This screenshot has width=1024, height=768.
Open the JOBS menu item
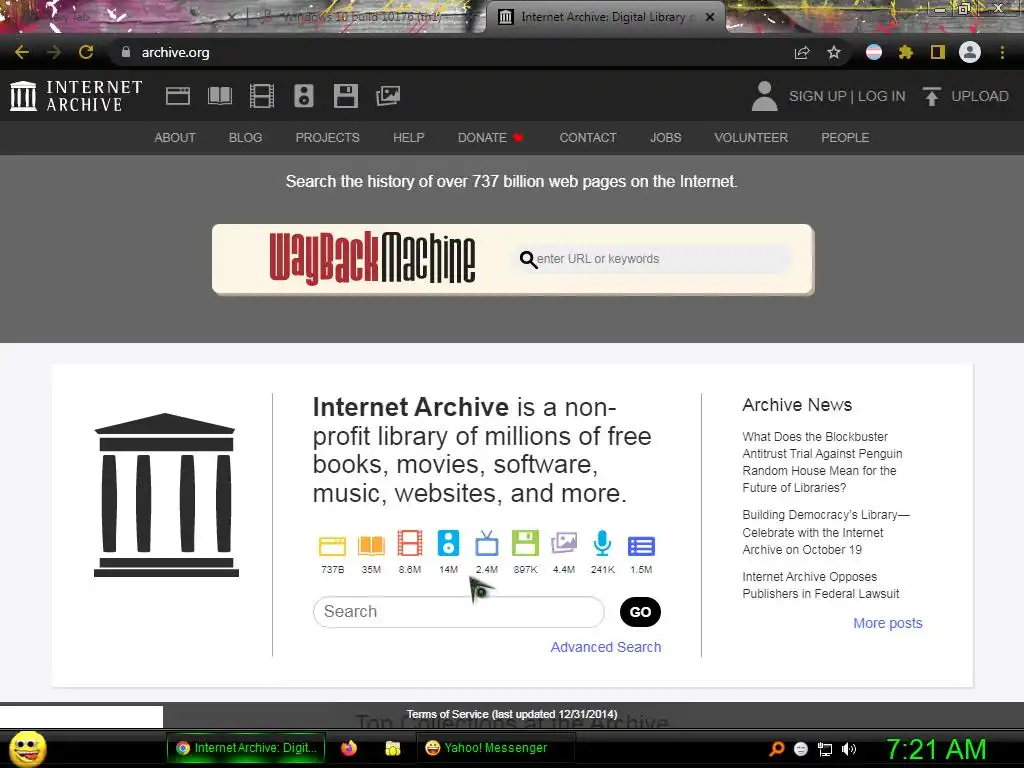point(665,138)
